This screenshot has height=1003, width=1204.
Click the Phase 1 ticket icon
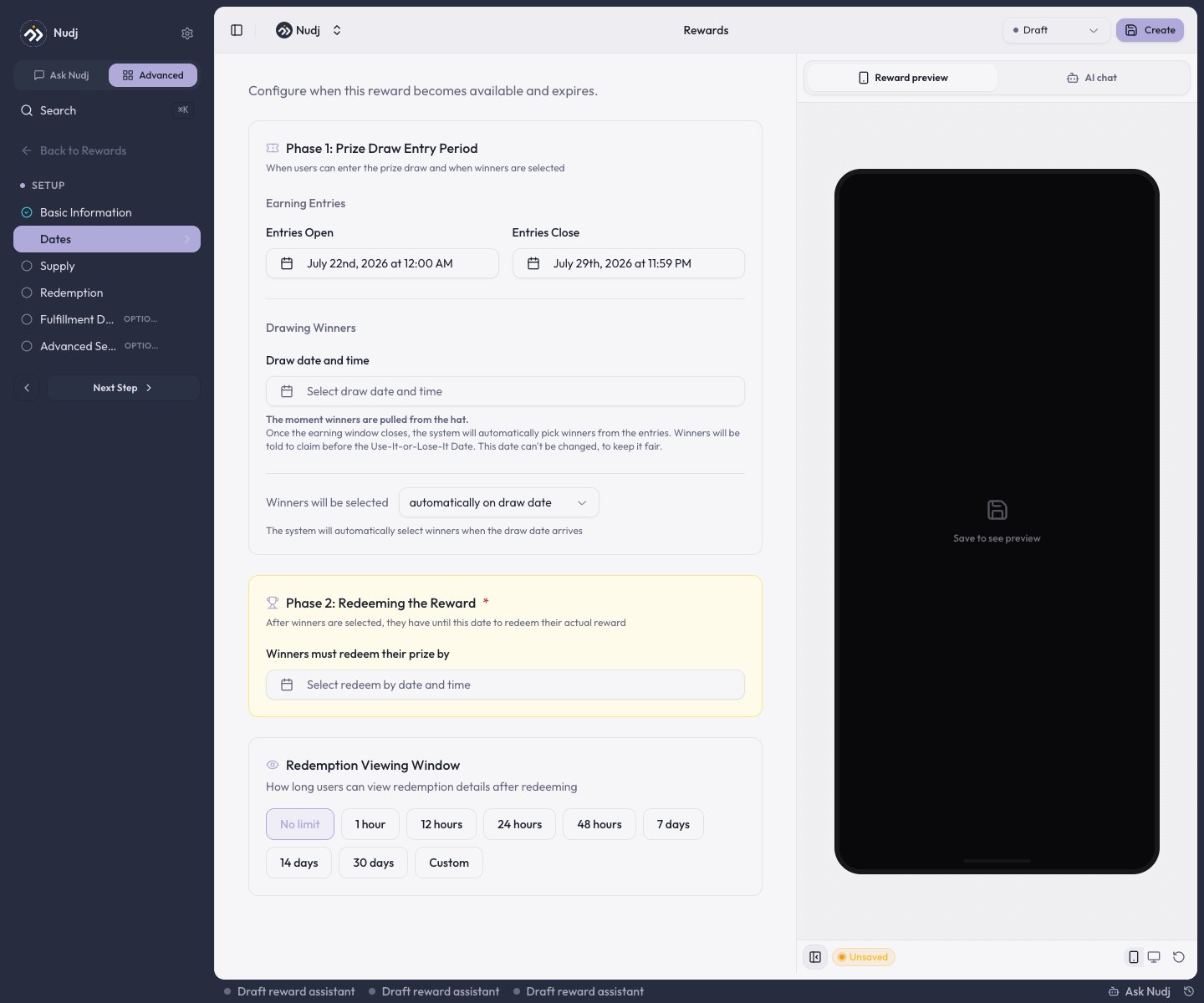[x=273, y=148]
